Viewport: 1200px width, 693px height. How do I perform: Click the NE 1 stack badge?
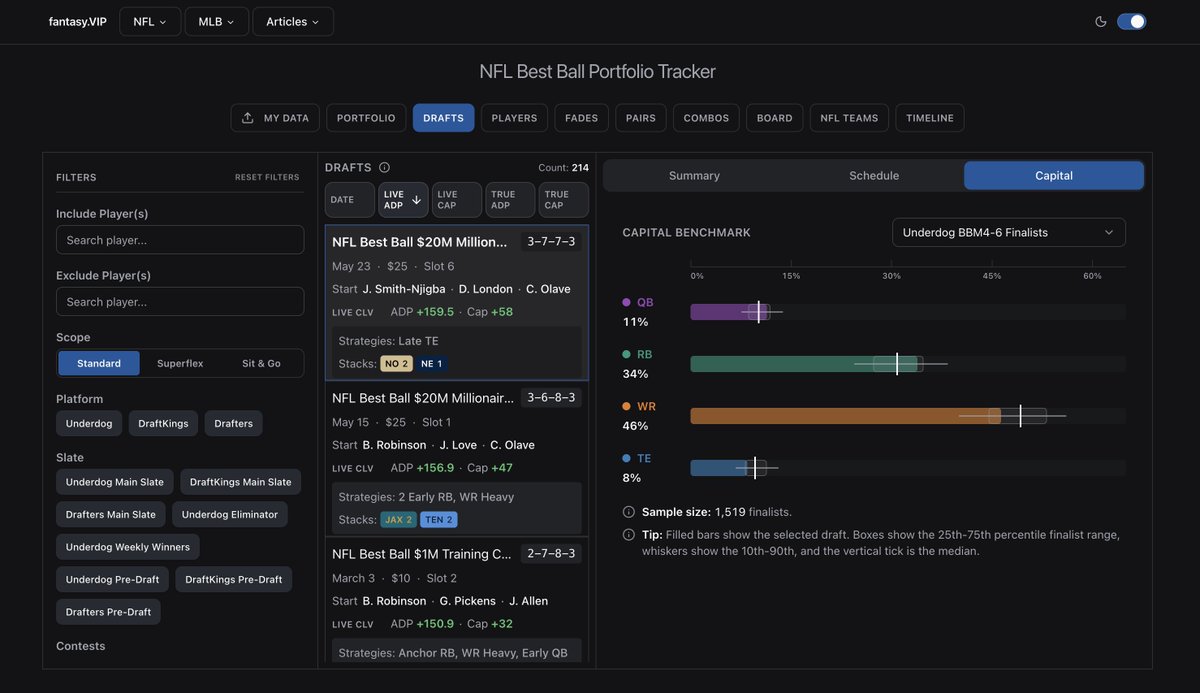tap(431, 364)
